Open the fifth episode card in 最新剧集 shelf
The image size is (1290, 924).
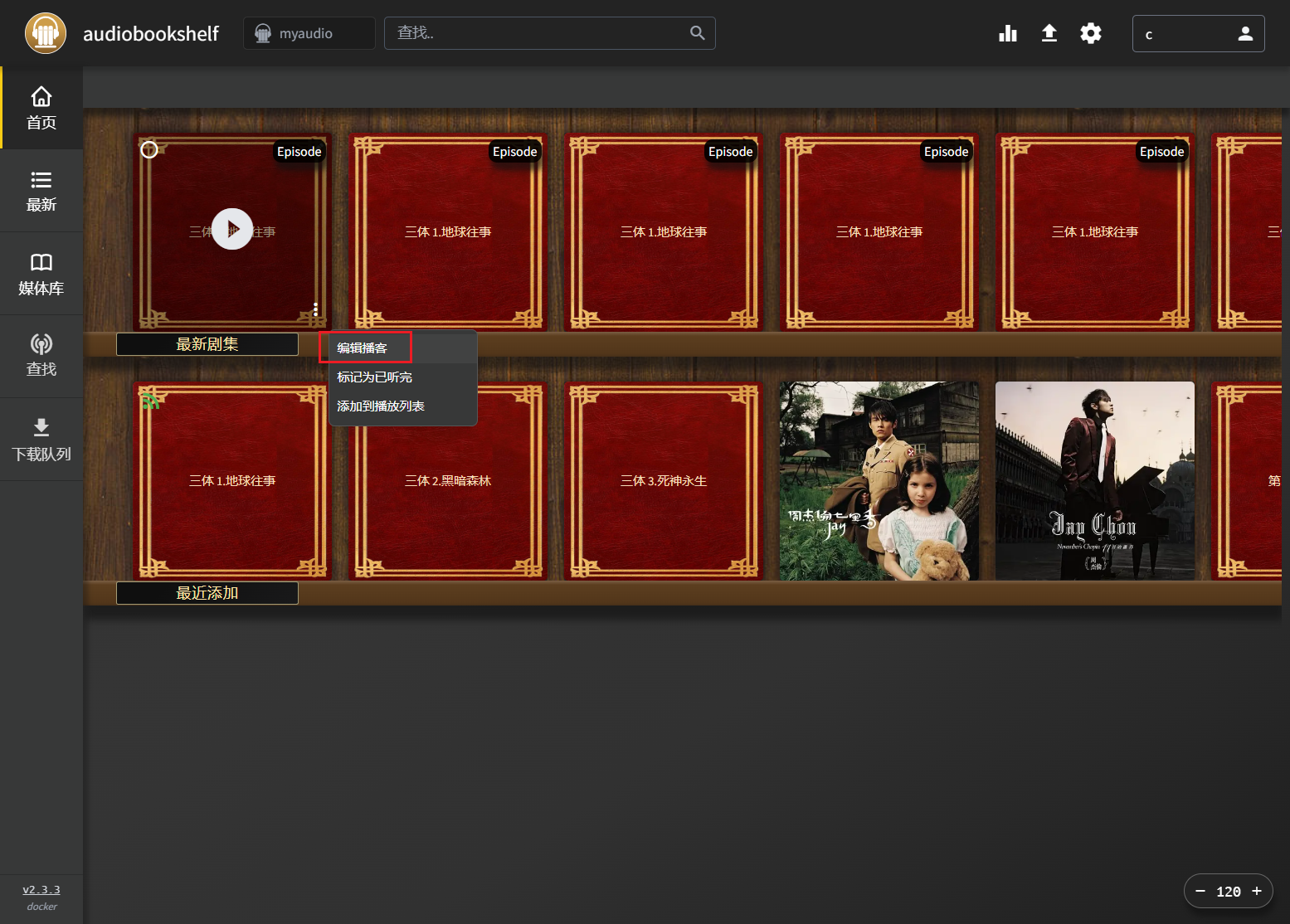[1095, 232]
